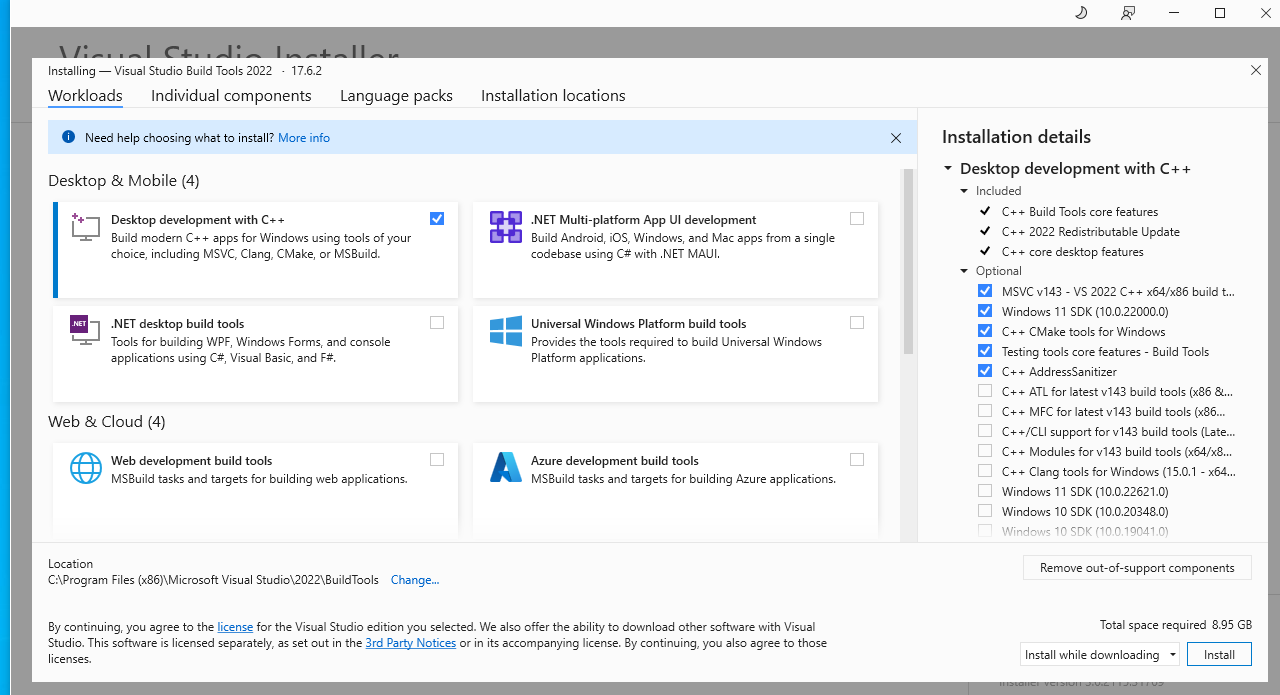Click the workloads list vertical scrollbar

[908, 262]
